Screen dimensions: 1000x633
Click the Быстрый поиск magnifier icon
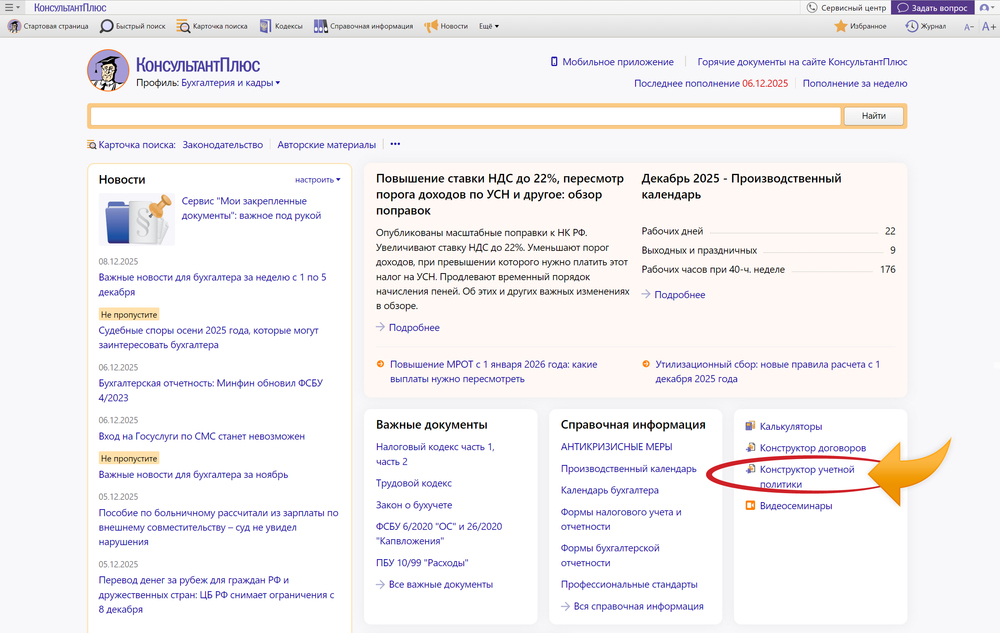tap(107, 26)
